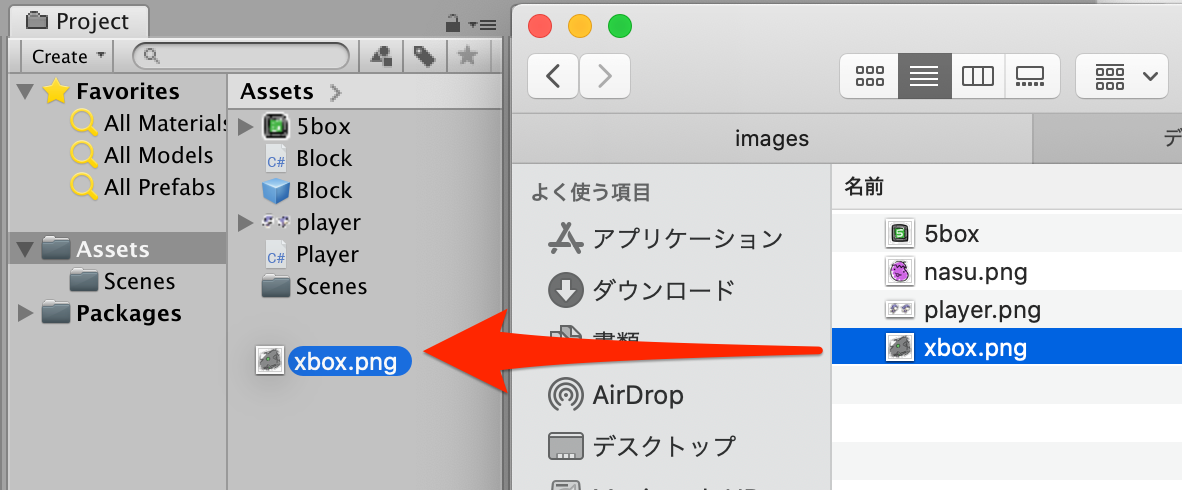Click the green zoom button in Finder
The image size is (1182, 490).
point(620,26)
